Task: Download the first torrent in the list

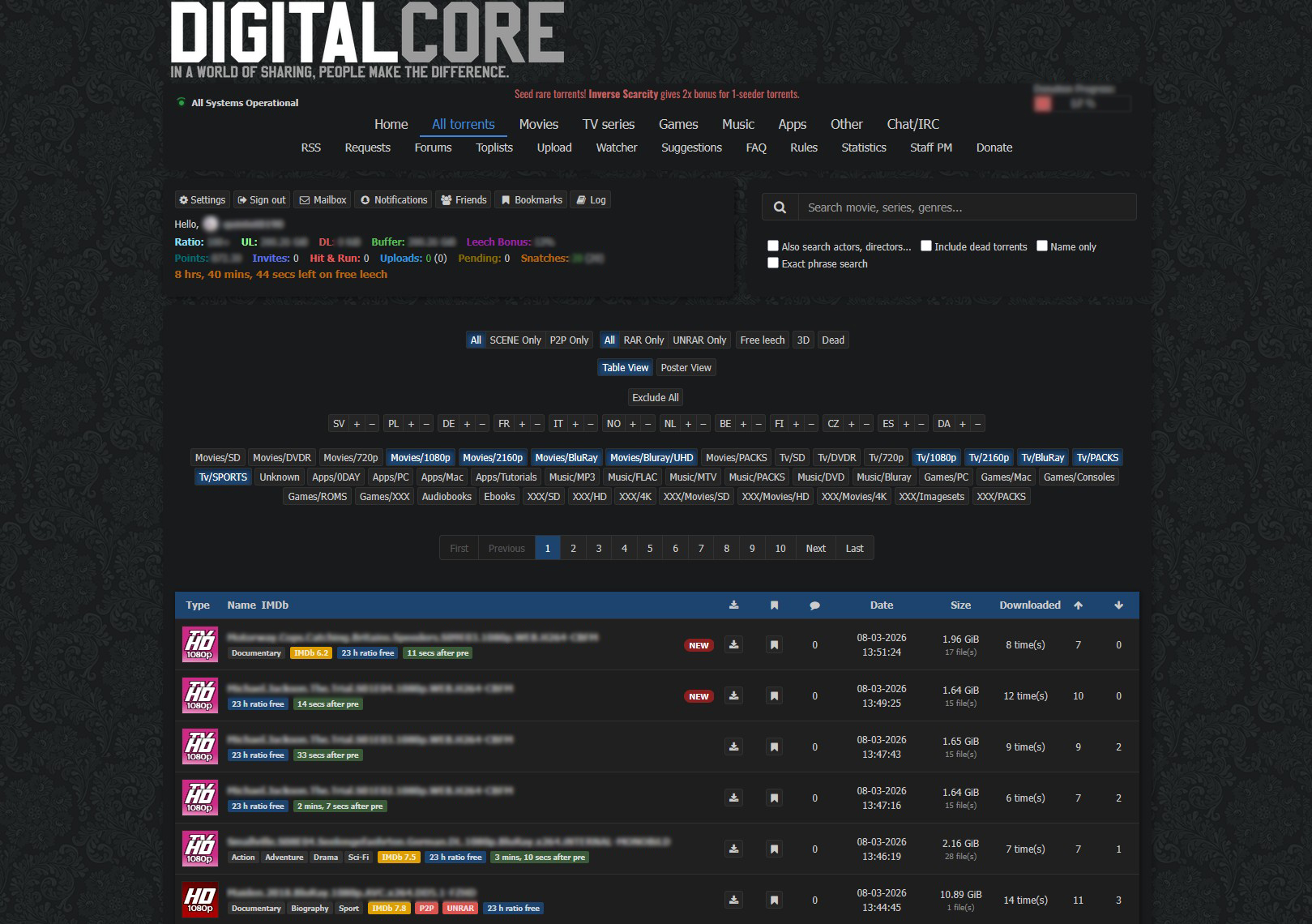Action: click(x=733, y=645)
